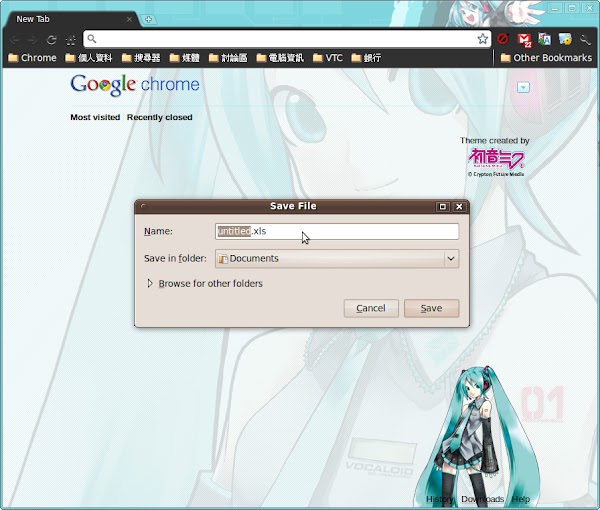Click the Name text field
Image resolution: width=600 pixels, height=510 pixels.
click(337, 231)
